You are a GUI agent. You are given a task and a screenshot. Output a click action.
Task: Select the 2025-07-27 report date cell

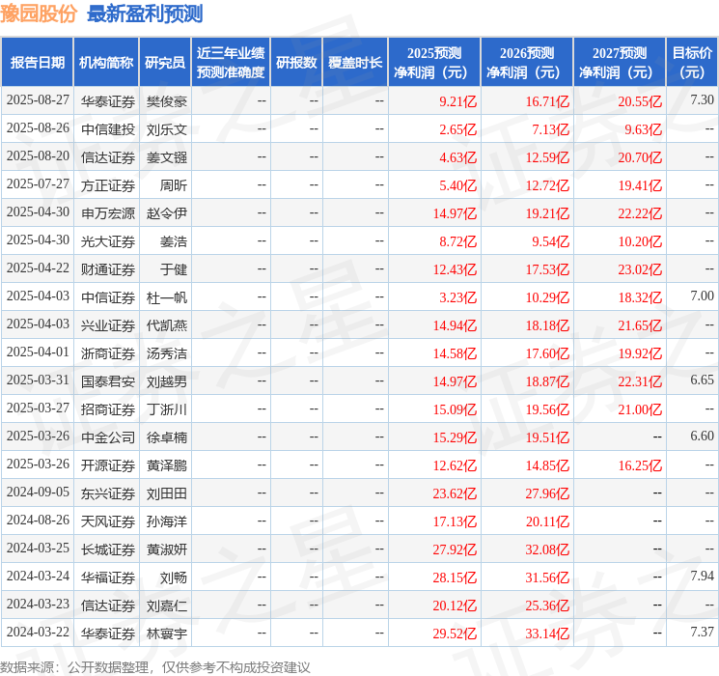pyautogui.click(x=37, y=185)
